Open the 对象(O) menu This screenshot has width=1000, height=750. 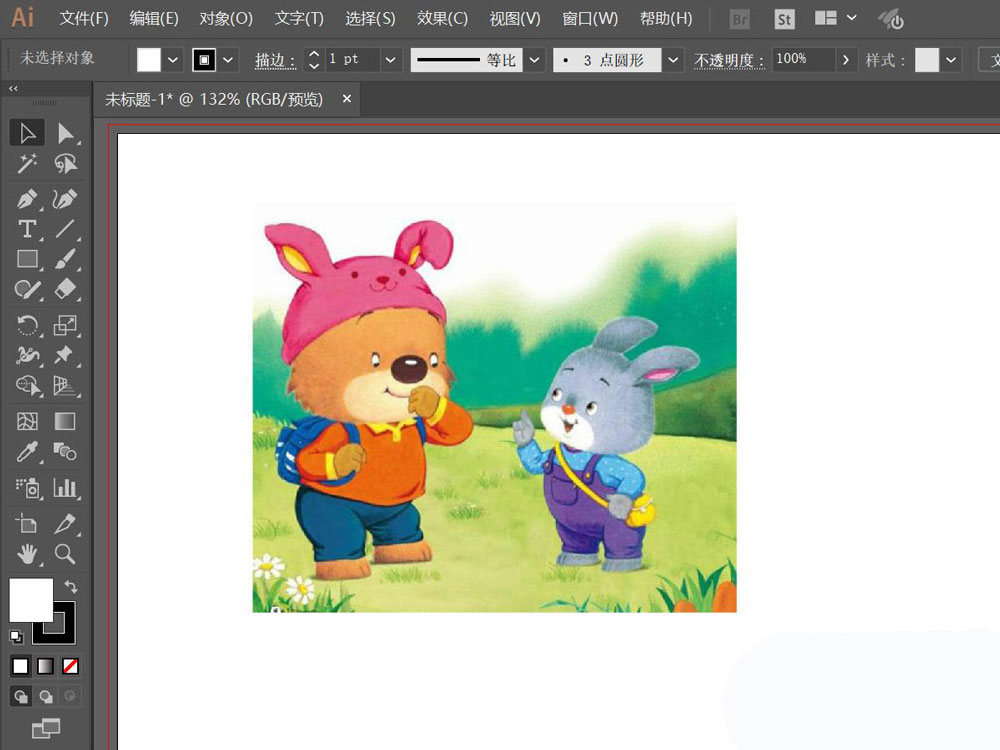click(226, 18)
